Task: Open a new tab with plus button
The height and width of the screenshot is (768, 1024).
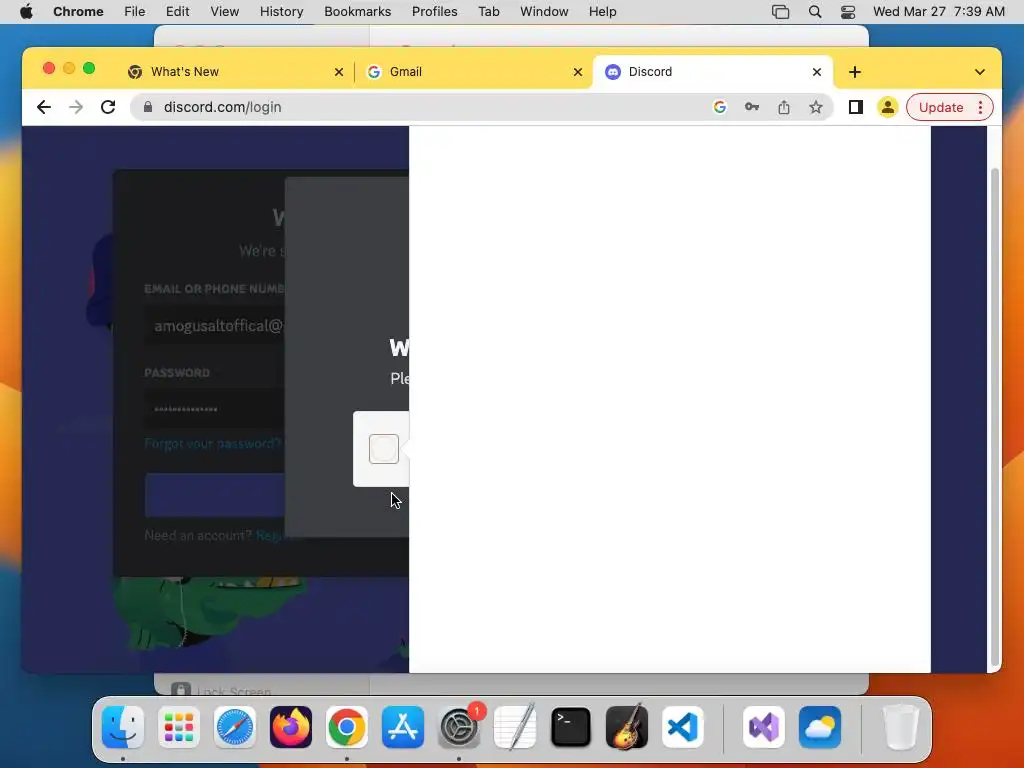Action: coord(855,72)
